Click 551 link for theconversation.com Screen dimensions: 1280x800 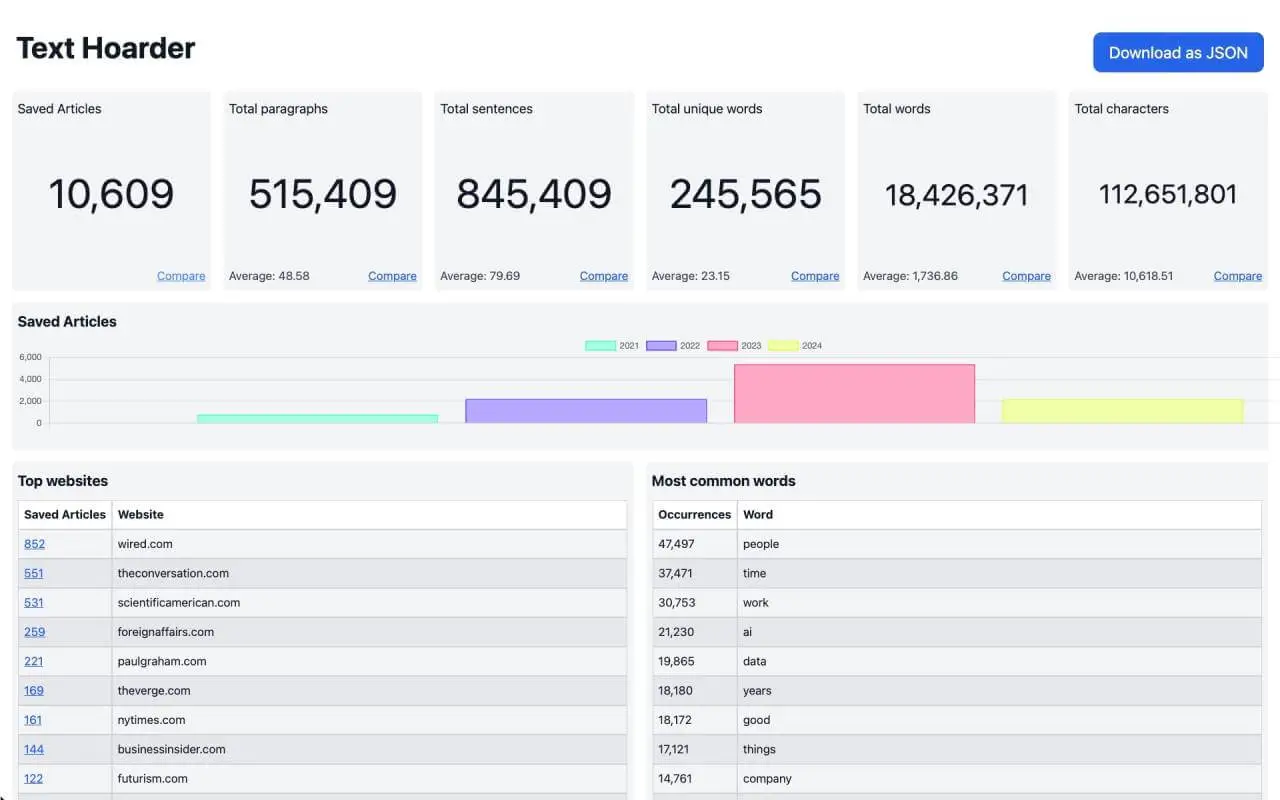34,573
